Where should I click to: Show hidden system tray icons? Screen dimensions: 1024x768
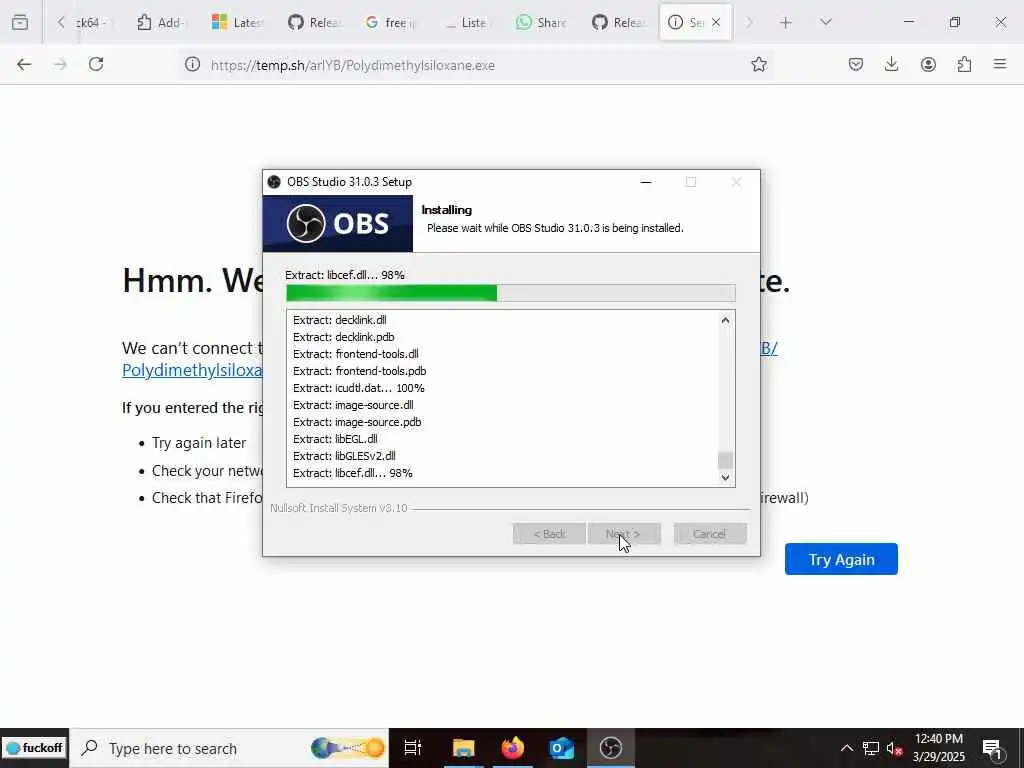click(x=846, y=748)
